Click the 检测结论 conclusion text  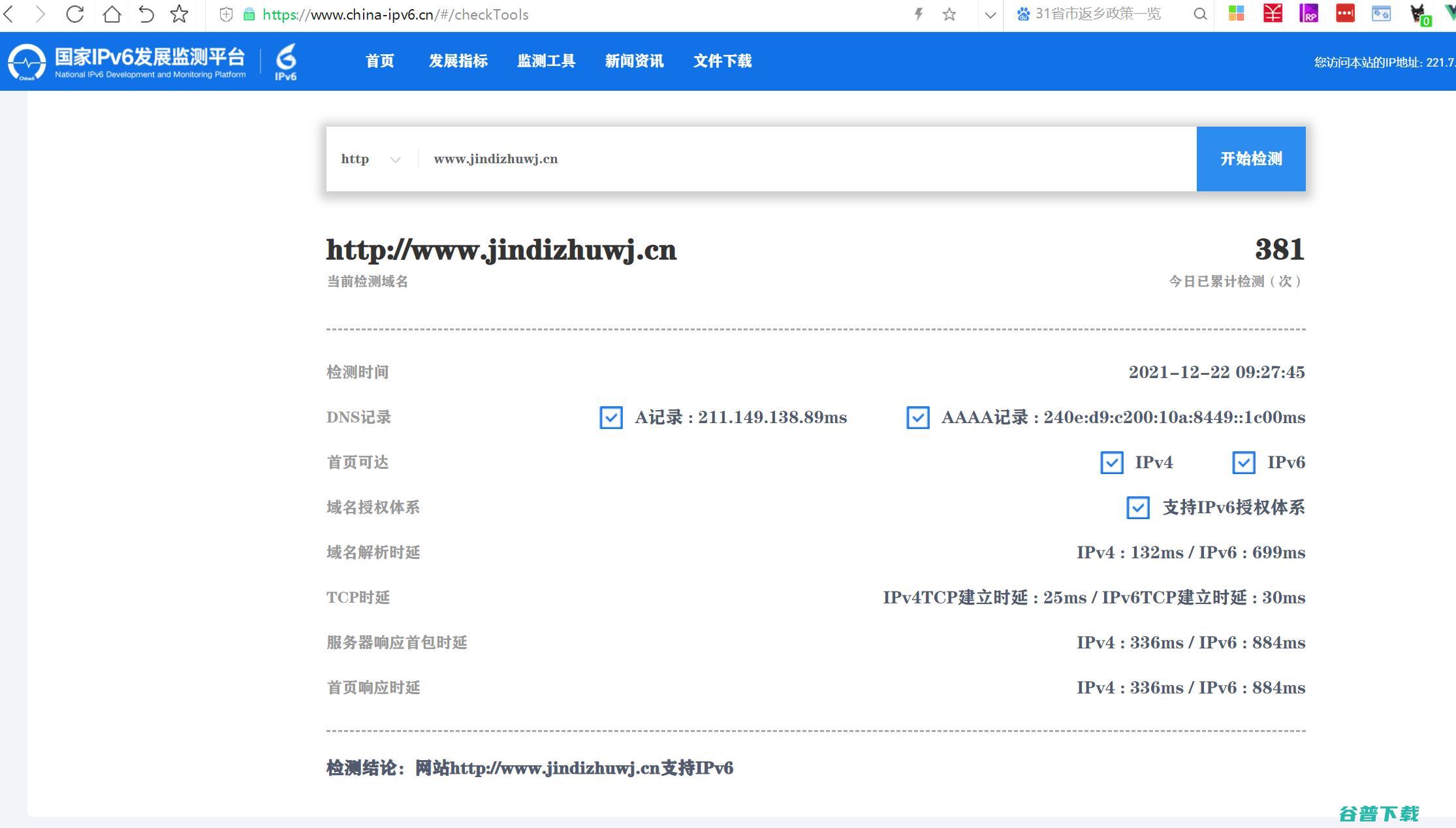[530, 768]
